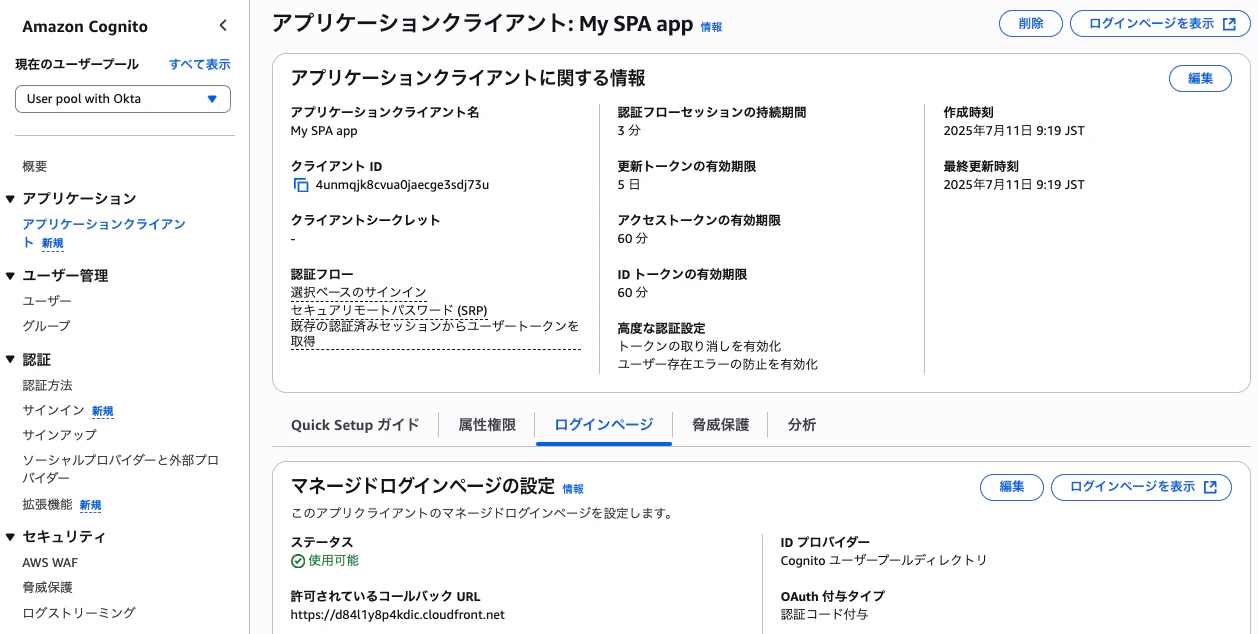The width and height of the screenshot is (1258, 634).
Task: Collapse the left navigation sidebar
Action: (222, 25)
